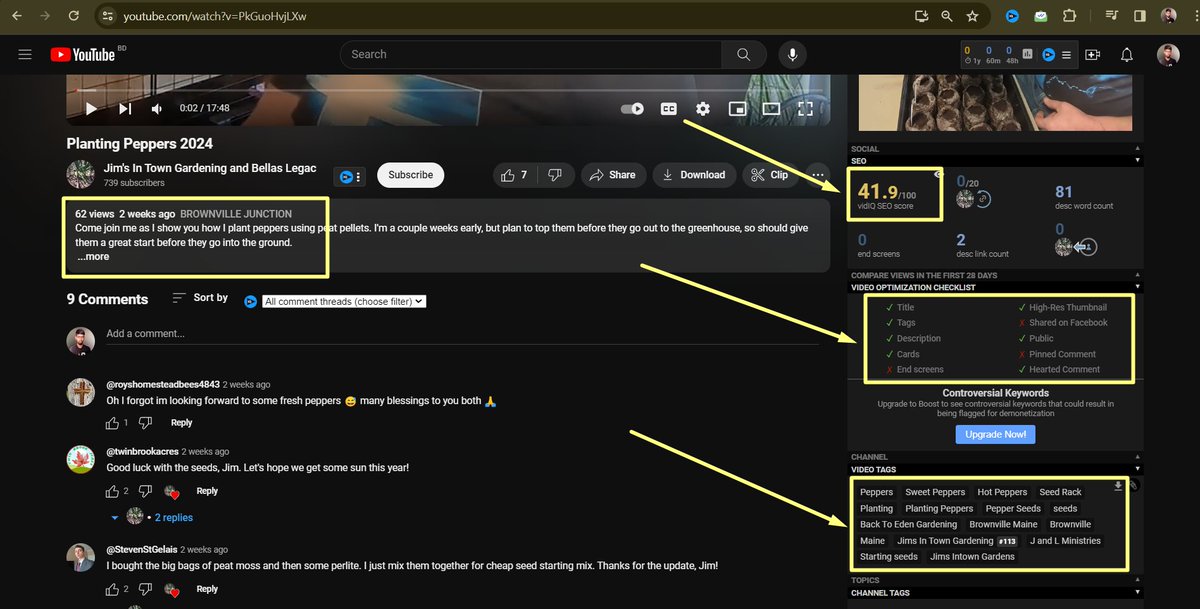Play the video

click(91, 108)
